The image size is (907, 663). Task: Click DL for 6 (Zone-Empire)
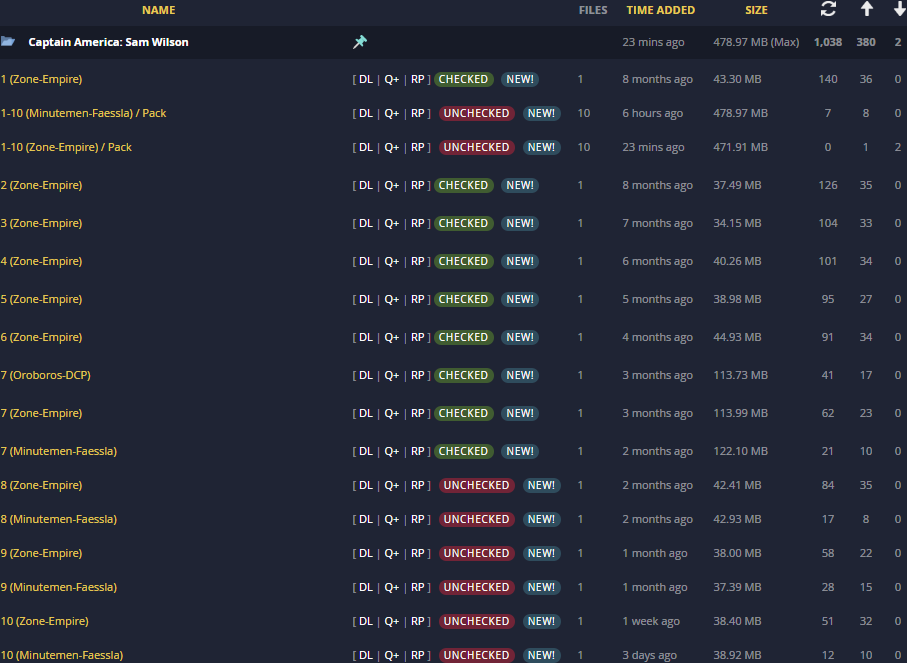coord(366,337)
